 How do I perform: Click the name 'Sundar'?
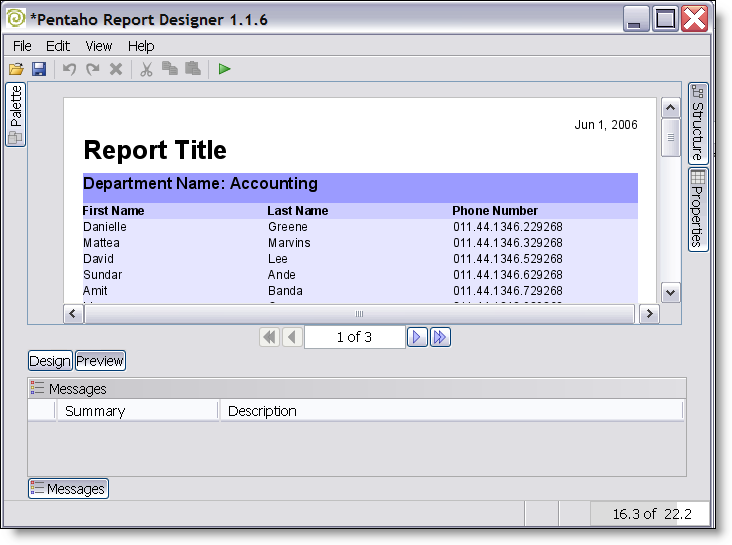pyautogui.click(x=103, y=275)
